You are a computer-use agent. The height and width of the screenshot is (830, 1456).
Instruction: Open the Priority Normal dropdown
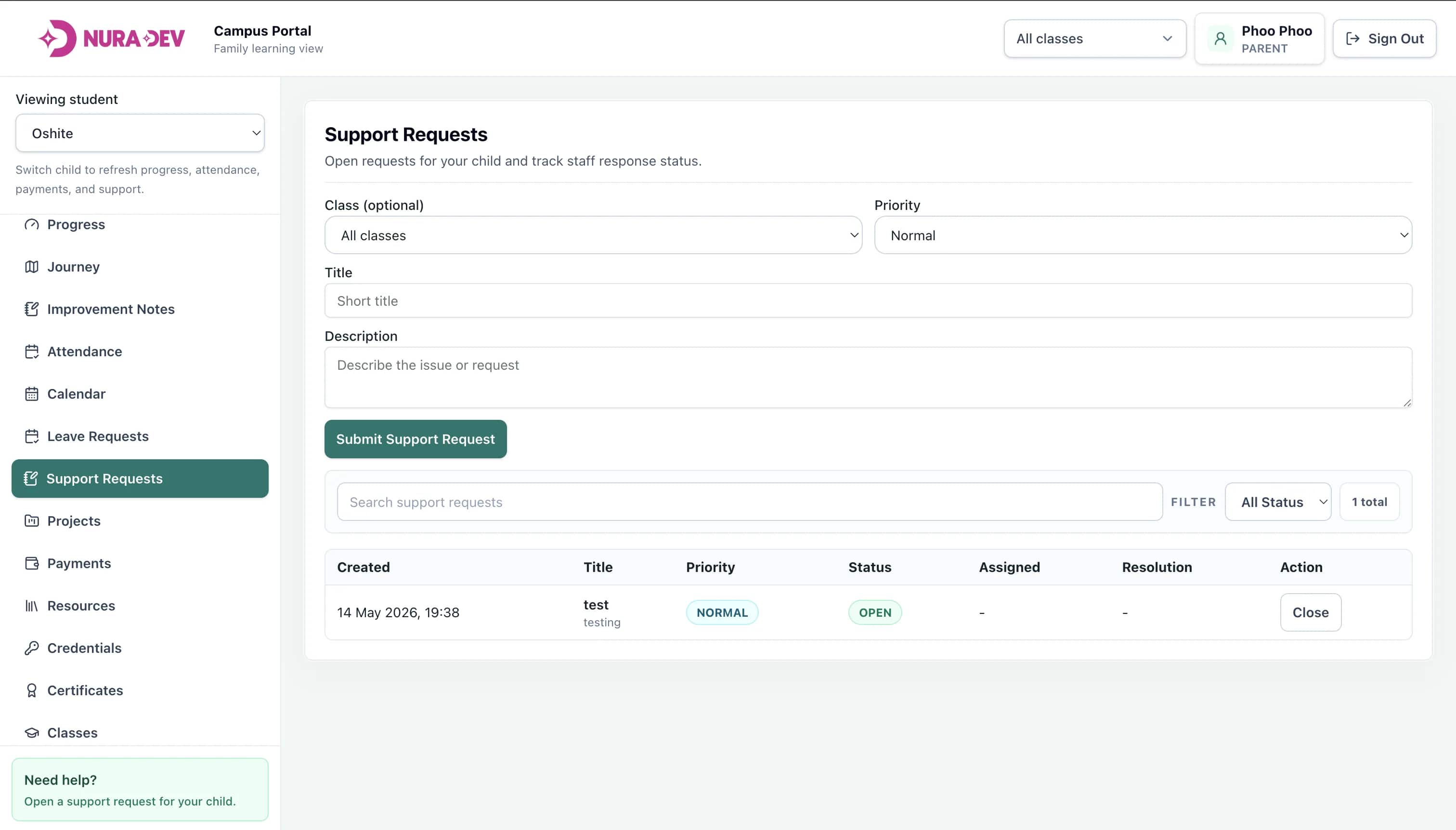coord(1143,235)
